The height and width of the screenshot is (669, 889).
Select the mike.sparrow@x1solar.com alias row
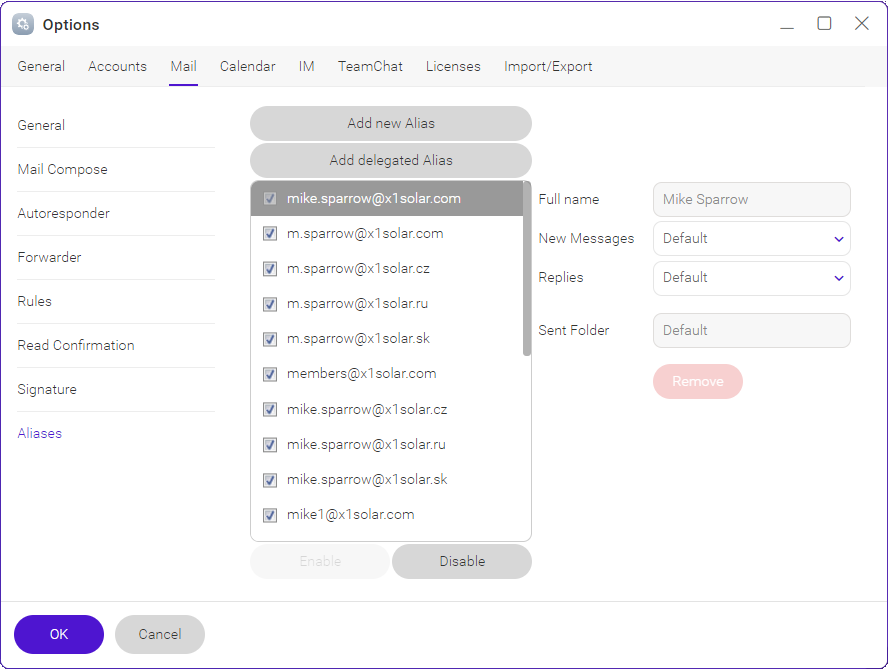(x=387, y=198)
